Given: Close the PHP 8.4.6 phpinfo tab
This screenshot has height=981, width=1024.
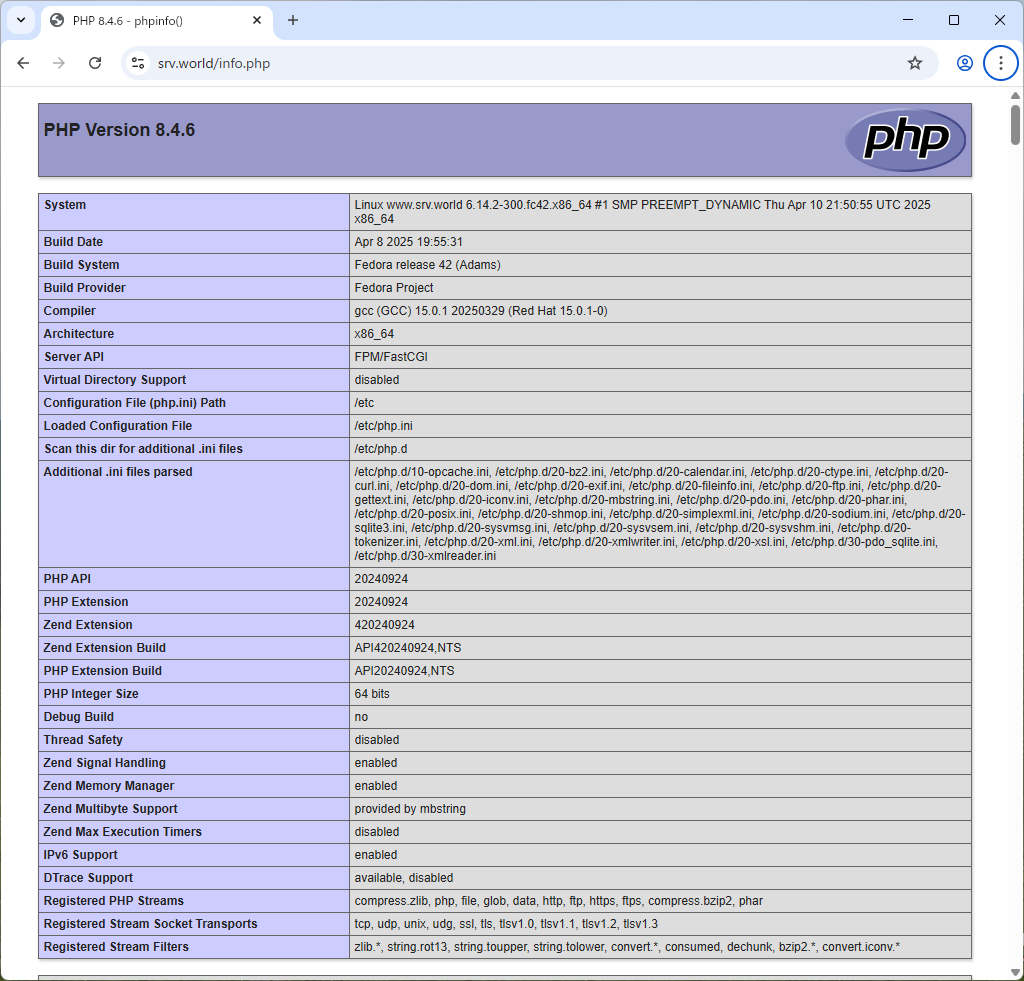Looking at the screenshot, I should click(257, 20).
